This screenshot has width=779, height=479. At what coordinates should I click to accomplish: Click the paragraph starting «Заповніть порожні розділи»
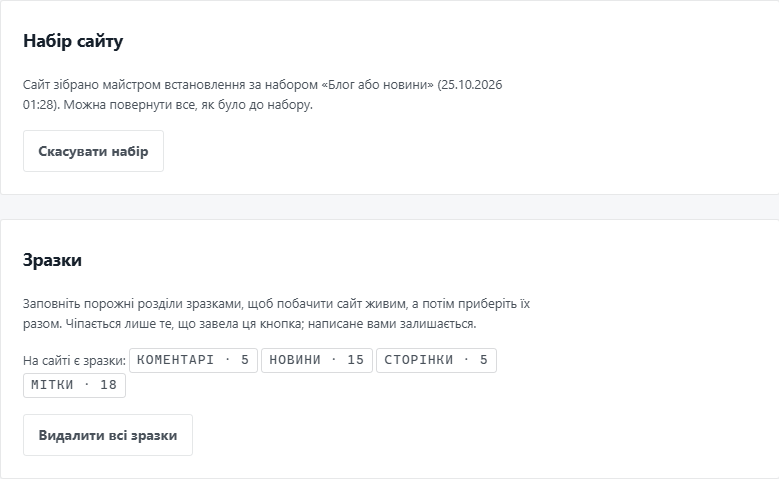click(276, 314)
